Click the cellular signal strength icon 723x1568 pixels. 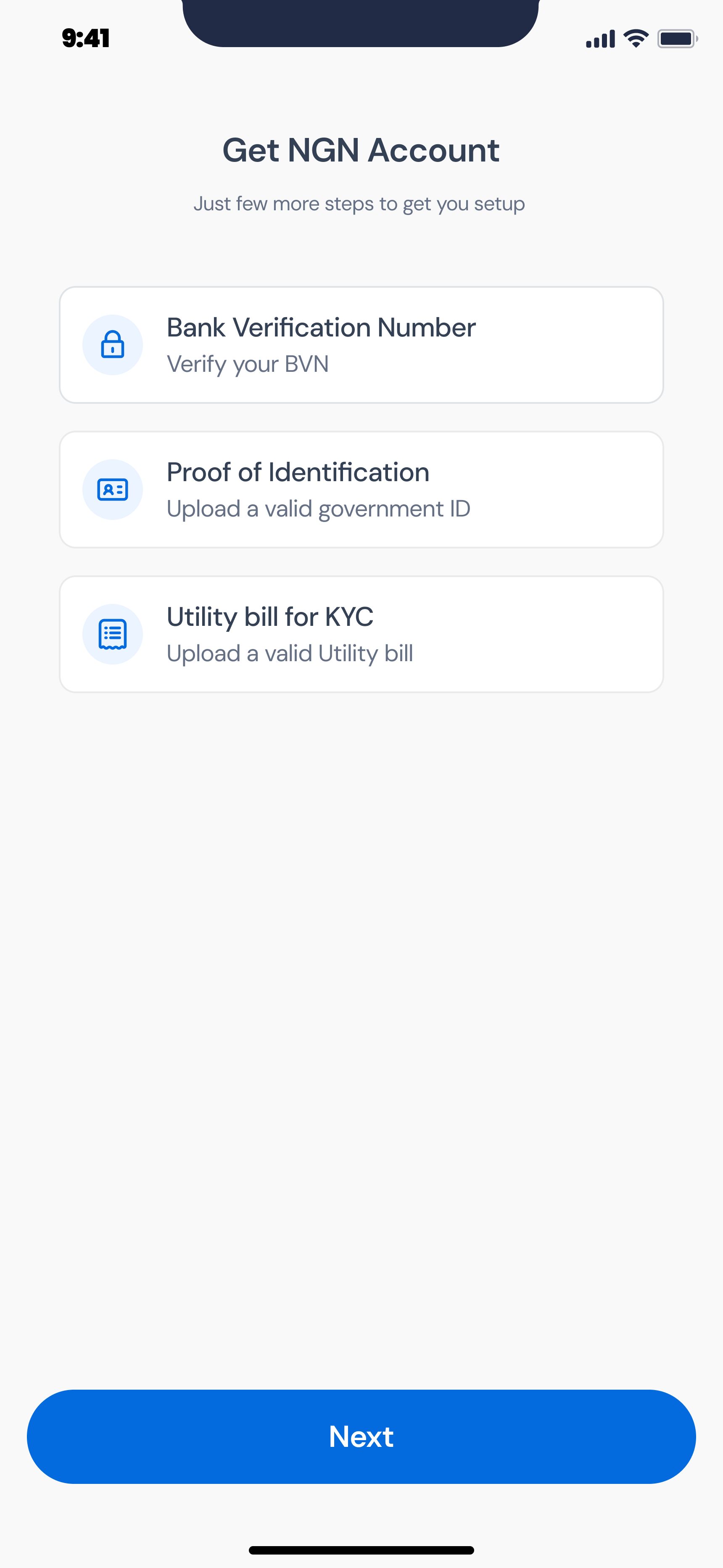click(600, 39)
